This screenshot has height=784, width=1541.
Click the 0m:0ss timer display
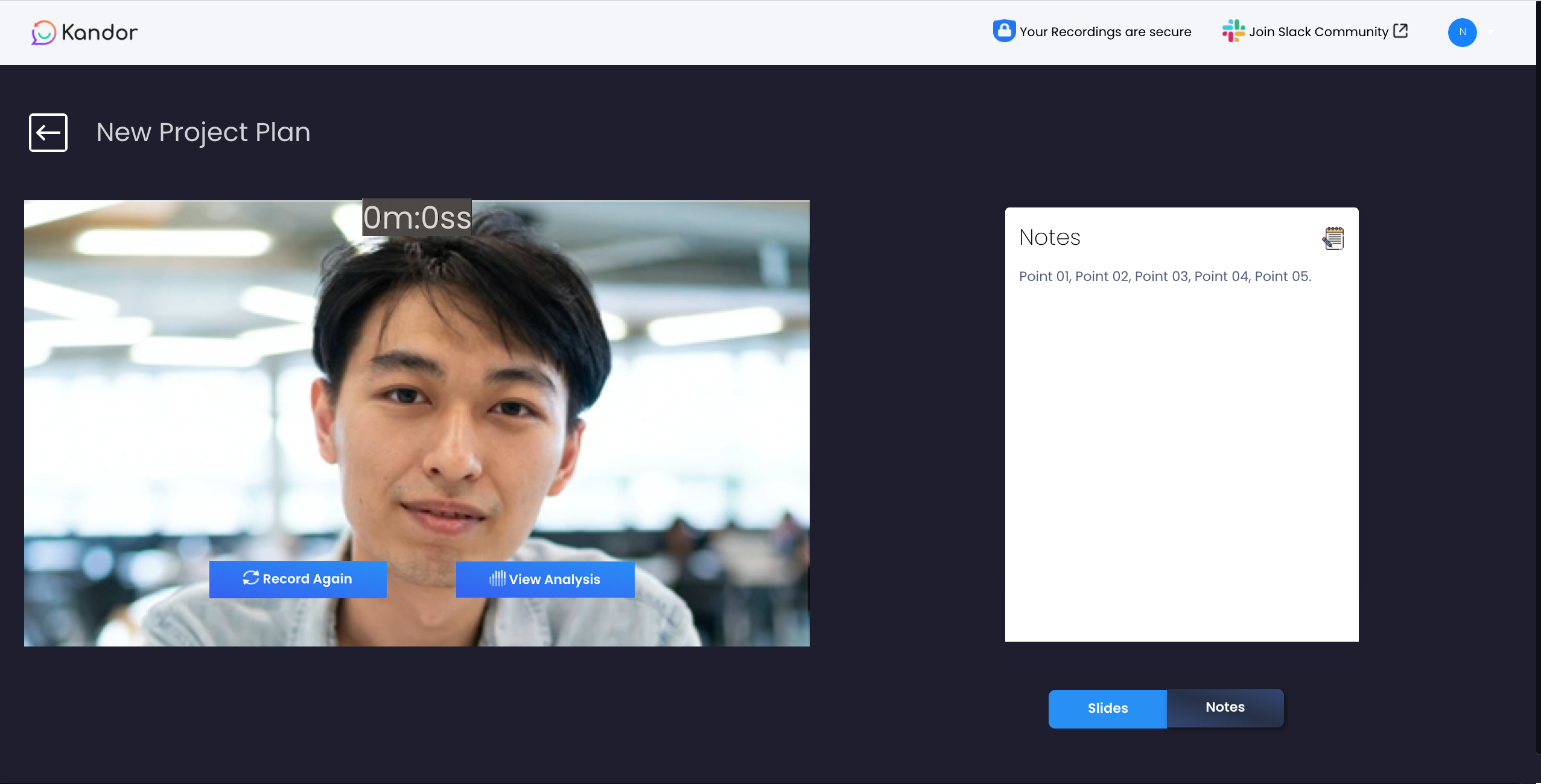pyautogui.click(x=417, y=218)
